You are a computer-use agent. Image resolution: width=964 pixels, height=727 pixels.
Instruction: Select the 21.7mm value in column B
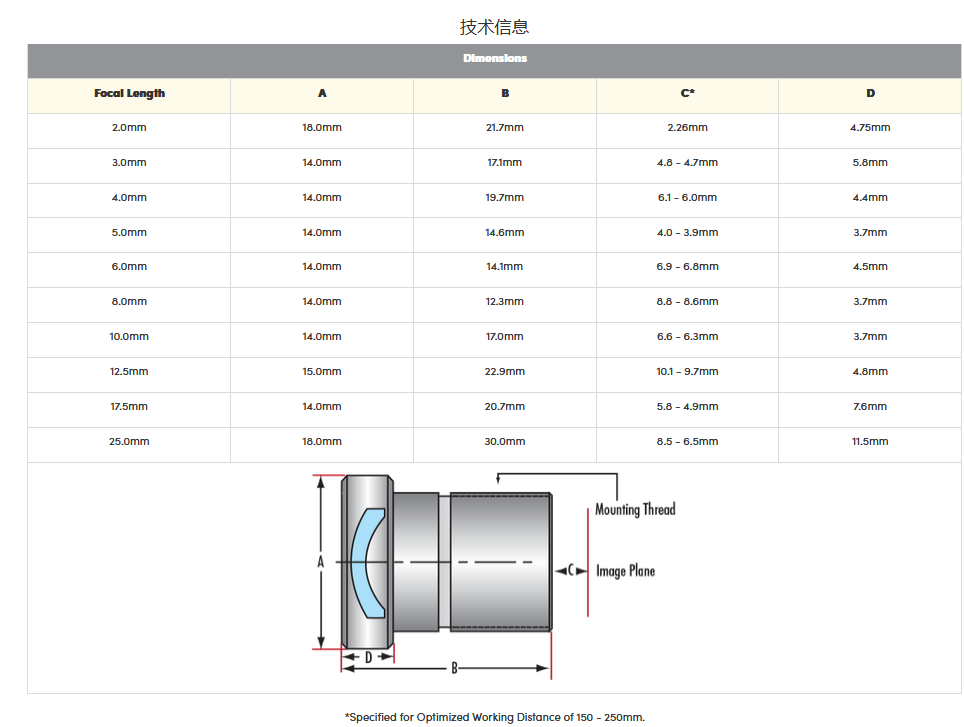[x=504, y=128]
